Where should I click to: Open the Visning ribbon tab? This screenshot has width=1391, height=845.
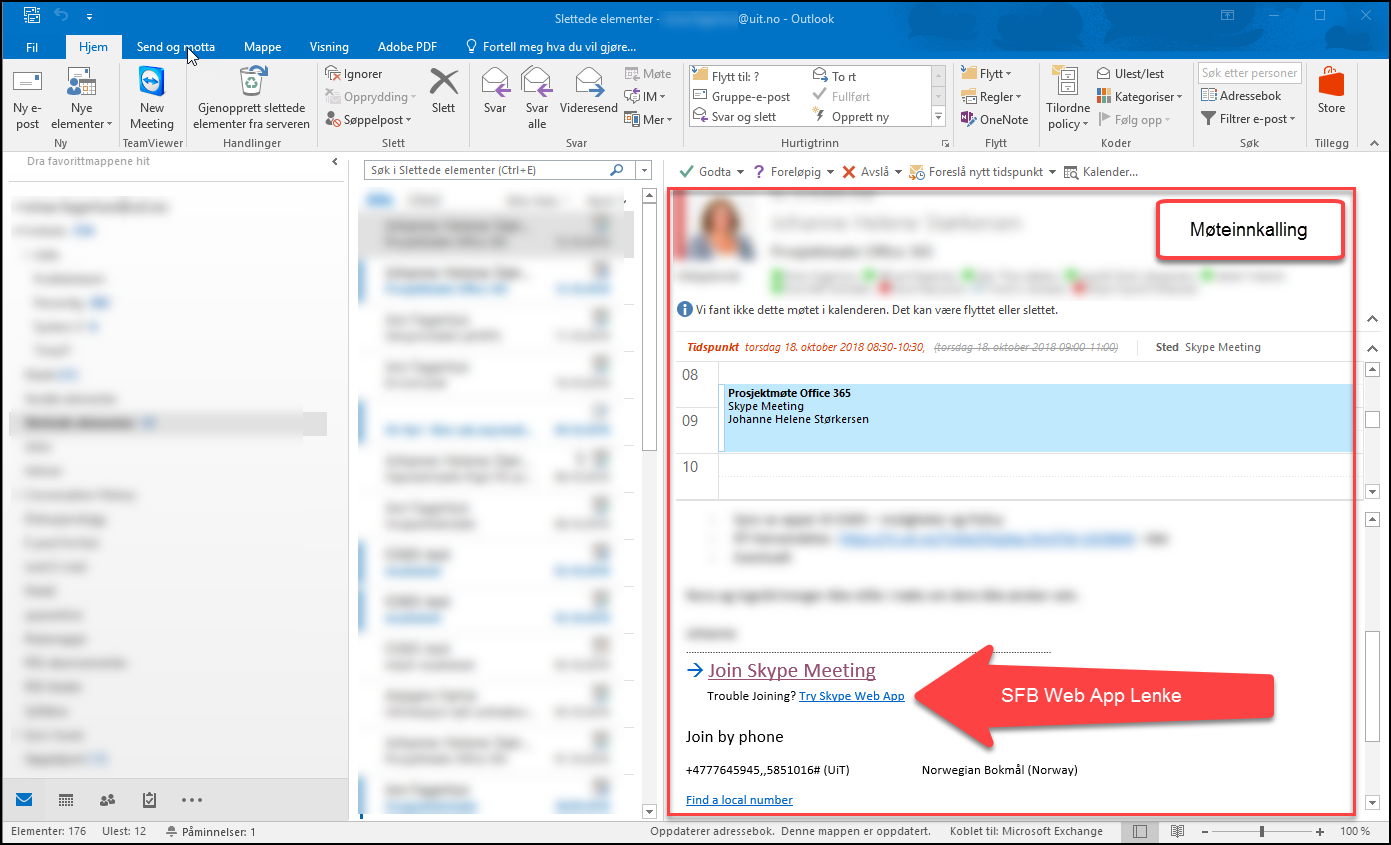(329, 47)
